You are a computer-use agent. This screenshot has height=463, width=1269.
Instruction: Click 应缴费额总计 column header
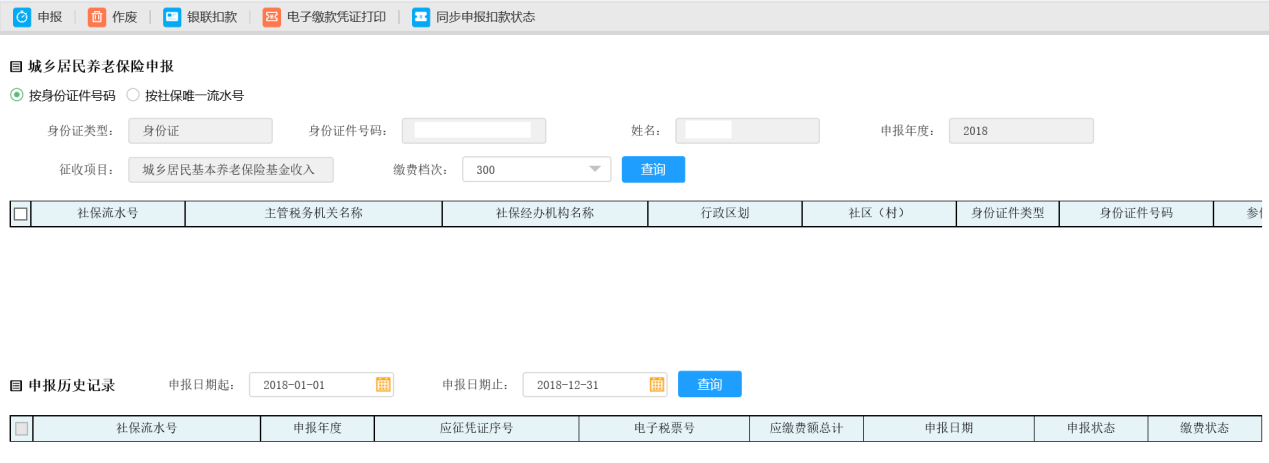(x=806, y=428)
